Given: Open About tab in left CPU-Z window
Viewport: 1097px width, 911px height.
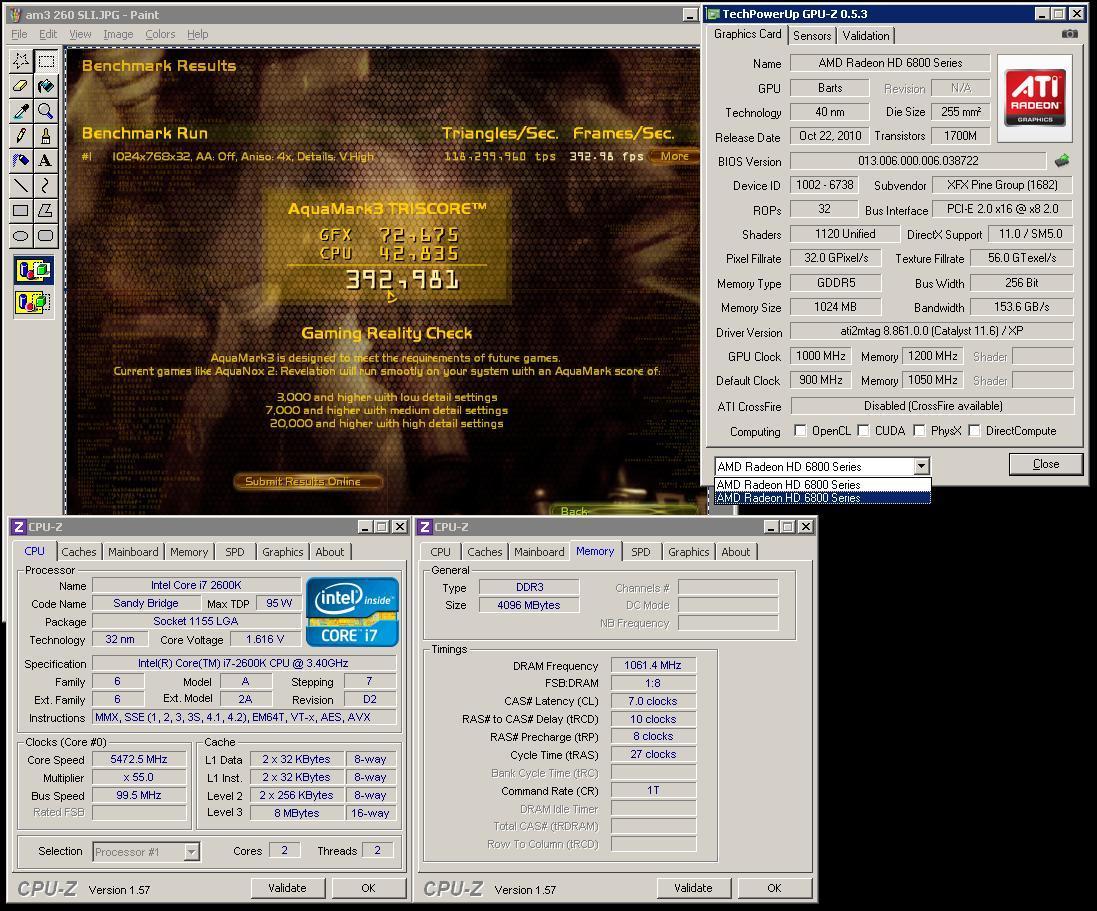Looking at the screenshot, I should tap(330, 552).
